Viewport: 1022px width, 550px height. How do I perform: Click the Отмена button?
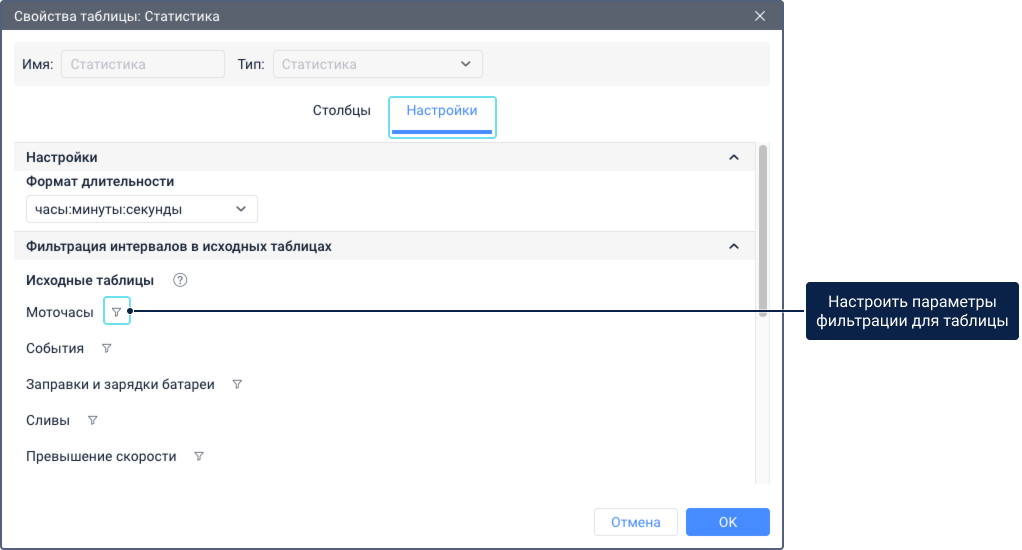pyautogui.click(x=635, y=522)
